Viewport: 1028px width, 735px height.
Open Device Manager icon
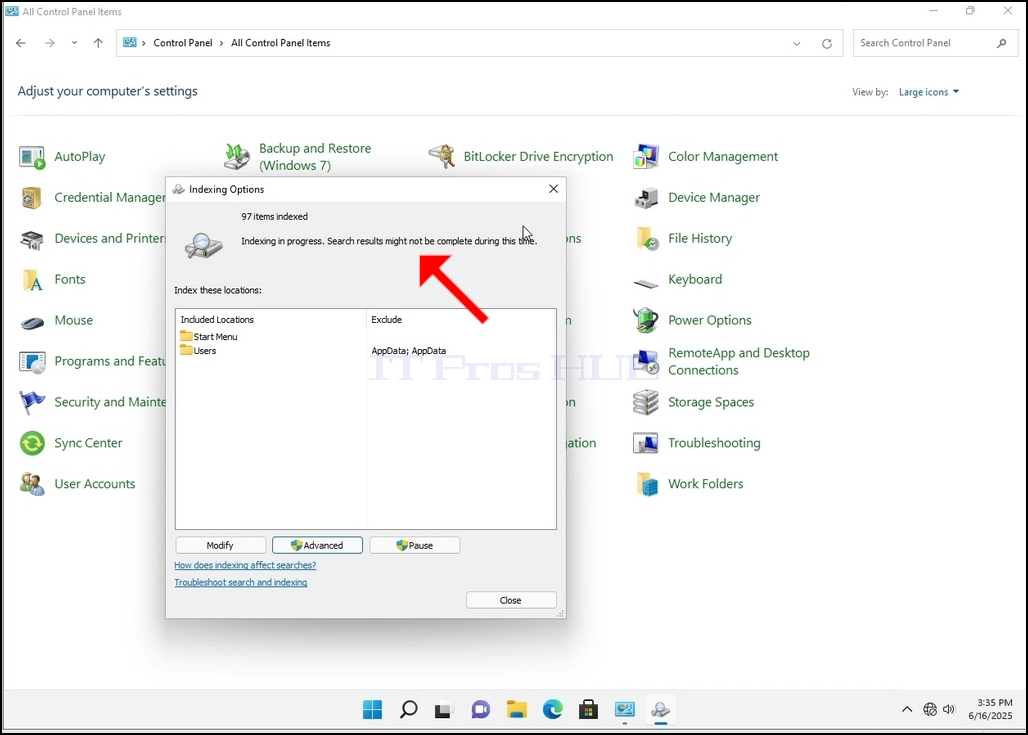tap(646, 198)
